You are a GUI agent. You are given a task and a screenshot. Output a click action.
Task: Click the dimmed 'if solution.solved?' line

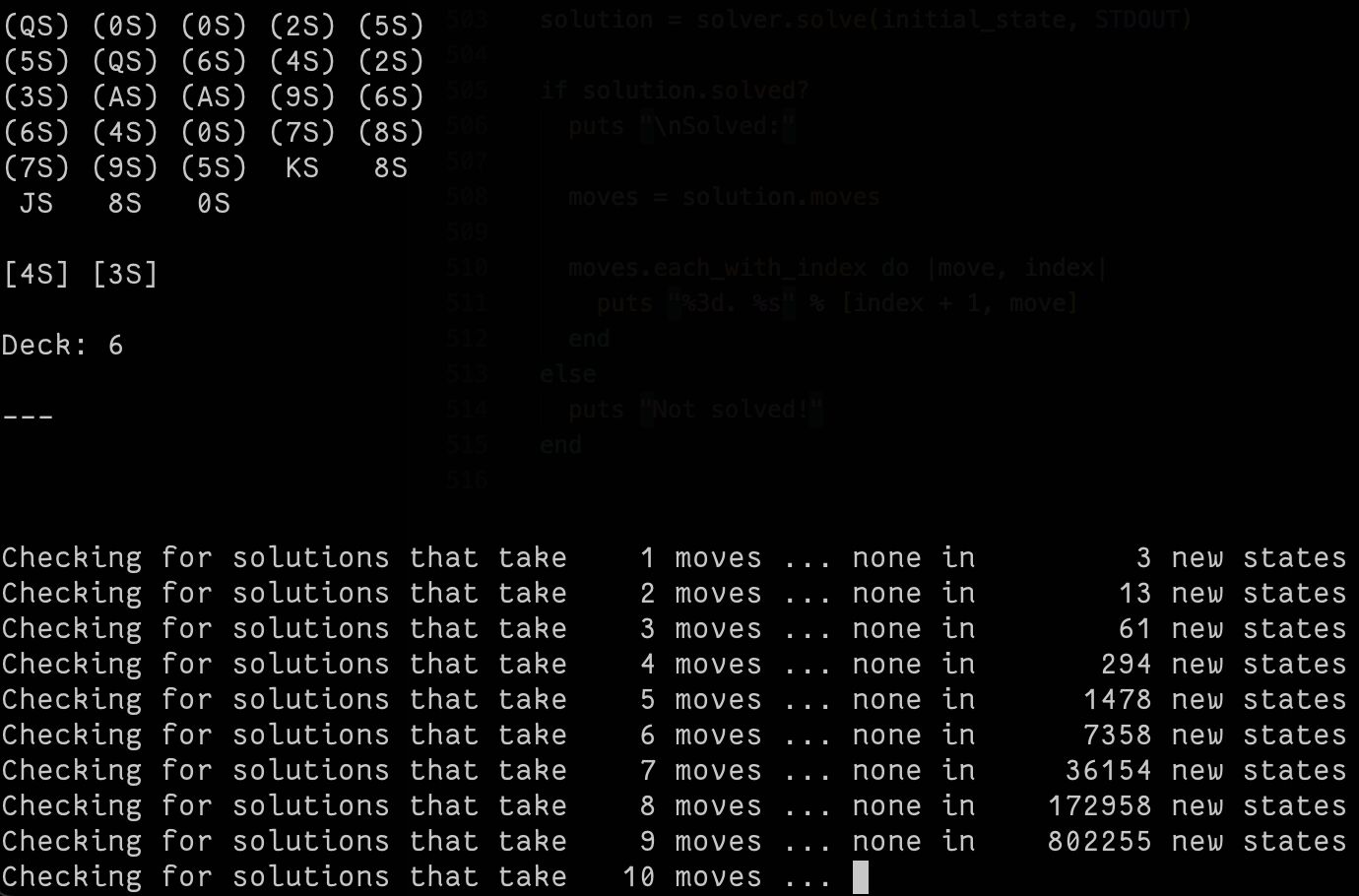pyautogui.click(x=675, y=91)
